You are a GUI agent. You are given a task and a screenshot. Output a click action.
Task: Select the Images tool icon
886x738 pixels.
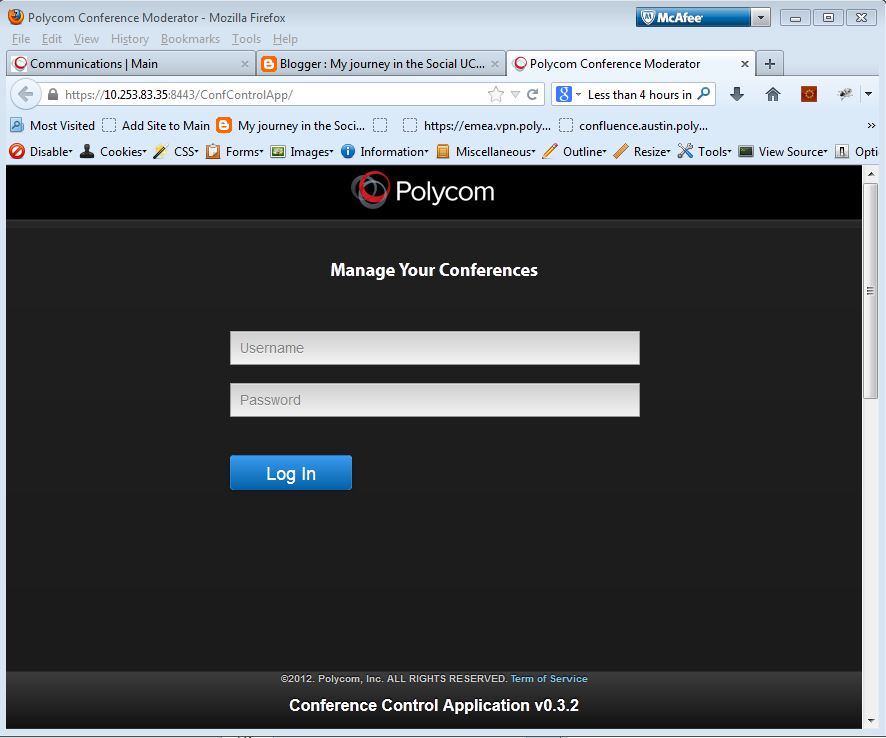point(276,151)
